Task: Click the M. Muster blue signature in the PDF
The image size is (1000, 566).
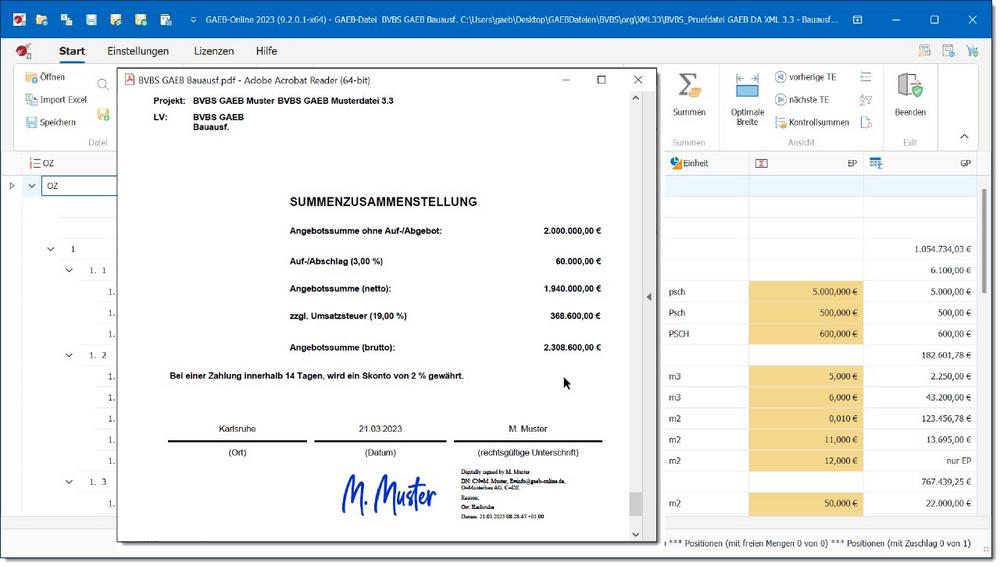Action: click(389, 494)
